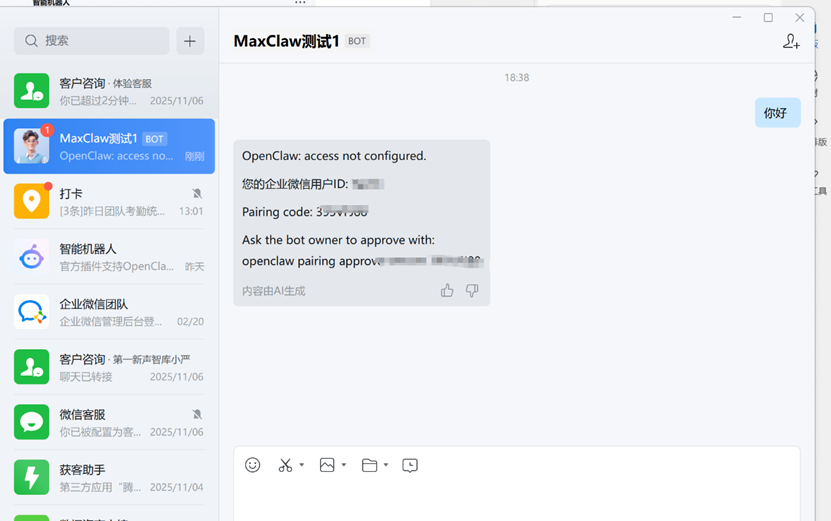Open the 微信客服 conversation
The width and height of the screenshot is (831, 521).
pyautogui.click(x=109, y=422)
